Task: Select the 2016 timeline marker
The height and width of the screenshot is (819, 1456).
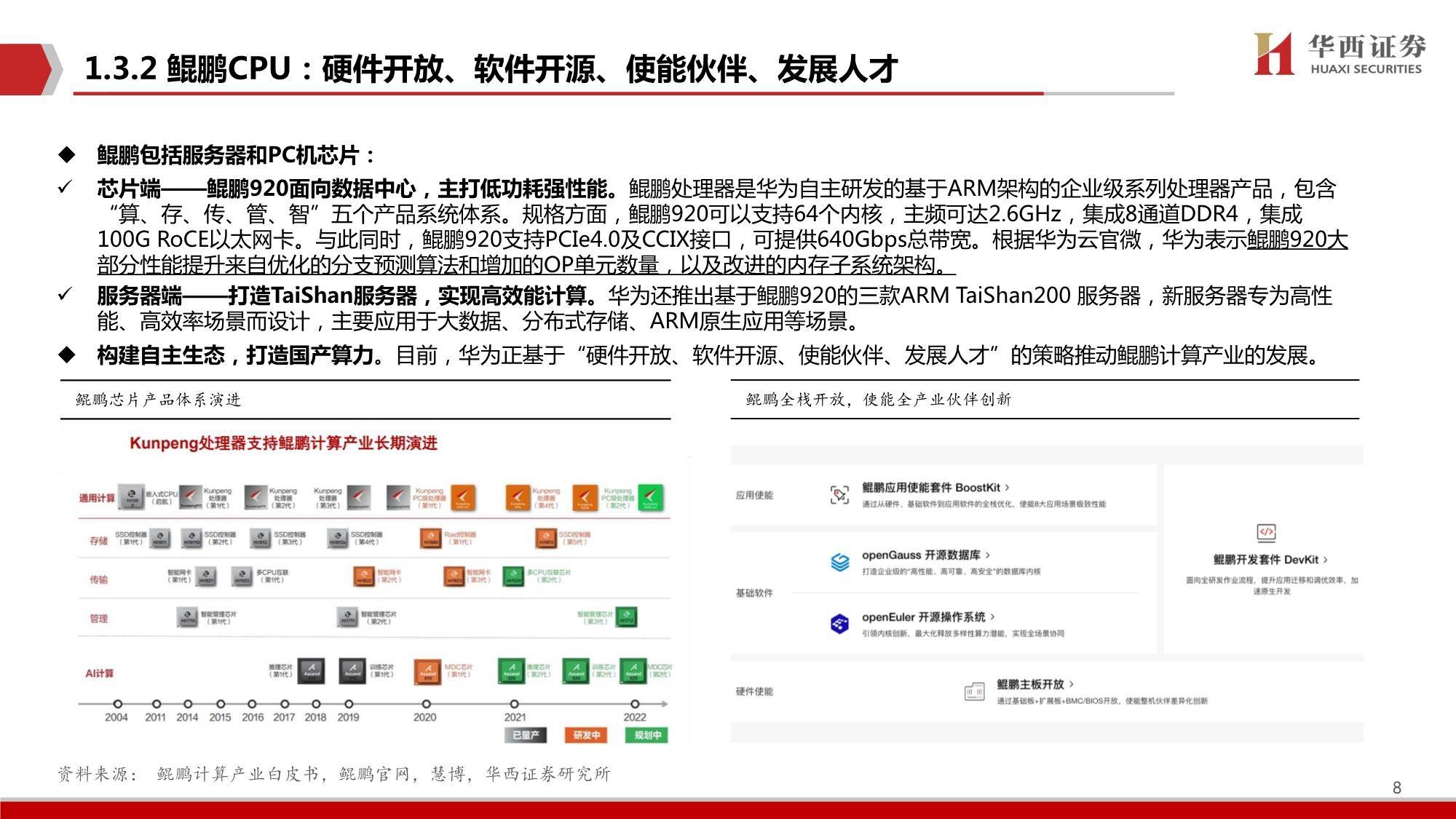Action: 252,704
